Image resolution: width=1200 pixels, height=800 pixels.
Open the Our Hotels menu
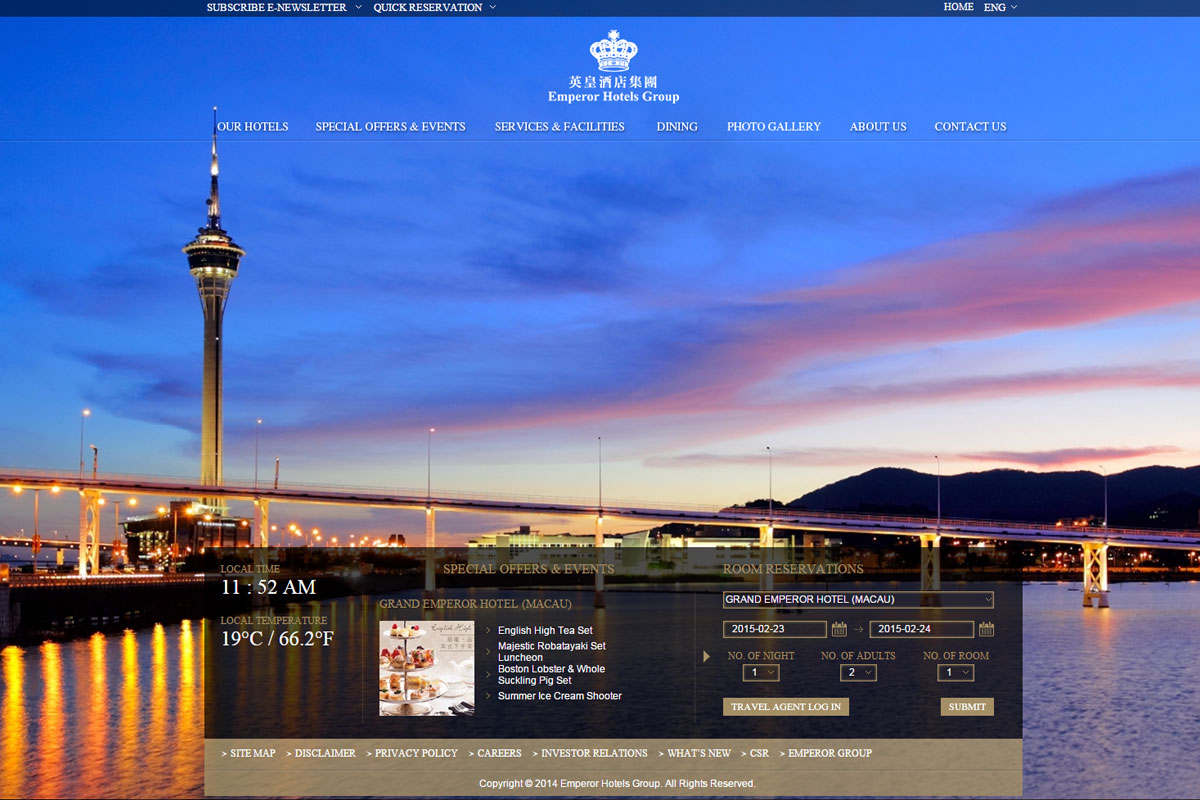tap(252, 127)
